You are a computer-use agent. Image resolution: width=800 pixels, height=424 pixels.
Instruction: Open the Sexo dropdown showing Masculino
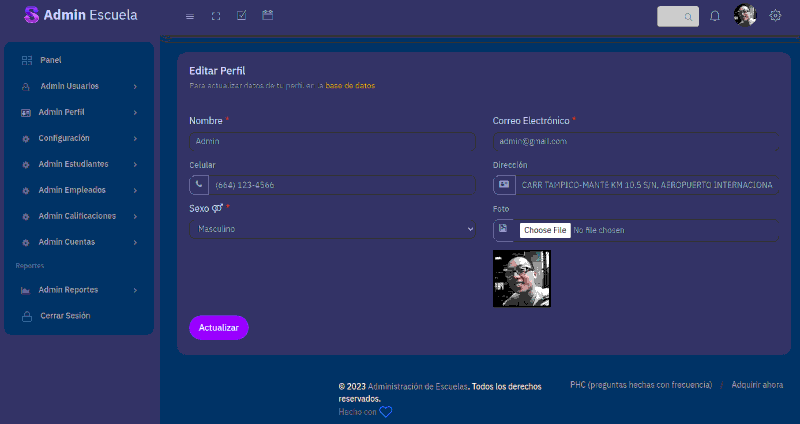point(333,229)
